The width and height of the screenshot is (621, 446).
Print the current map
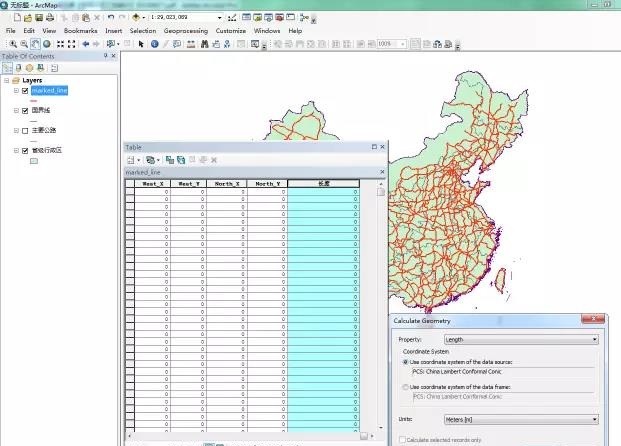point(50,17)
